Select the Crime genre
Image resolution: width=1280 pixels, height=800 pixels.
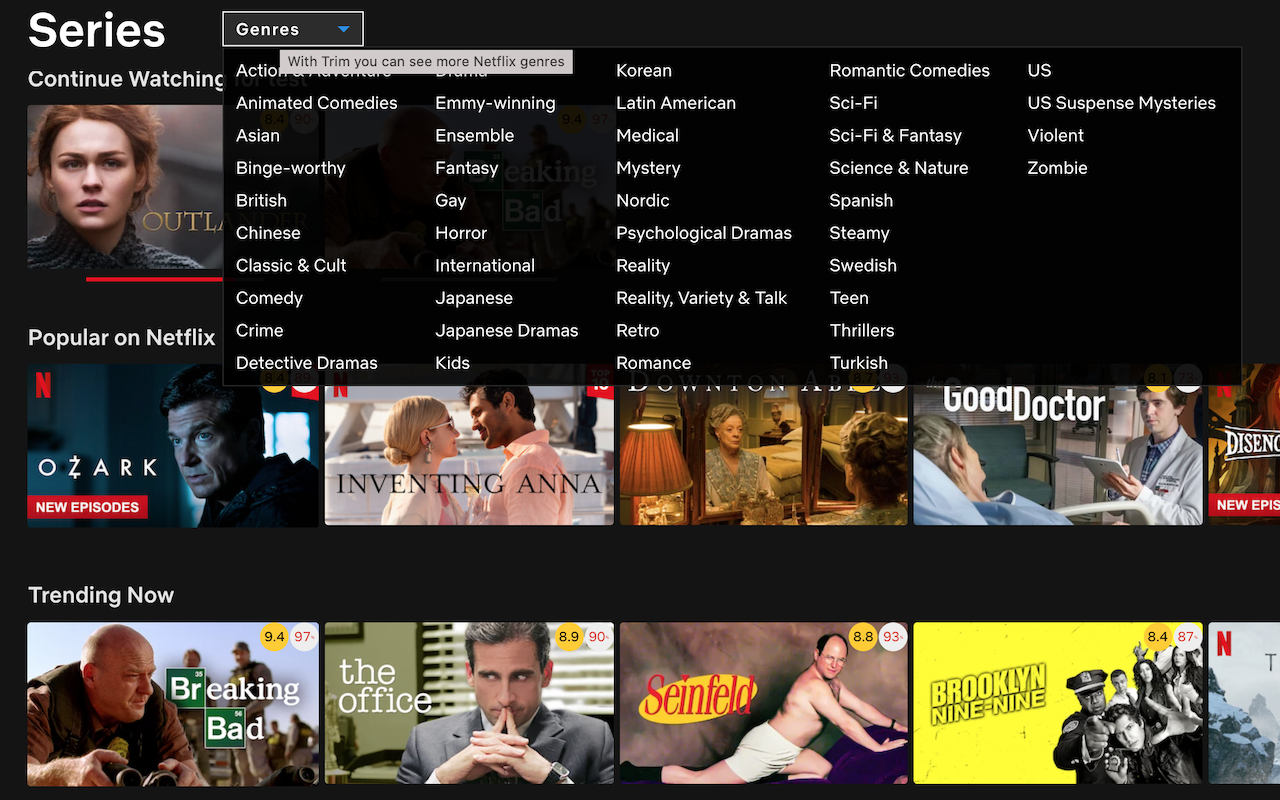point(260,330)
